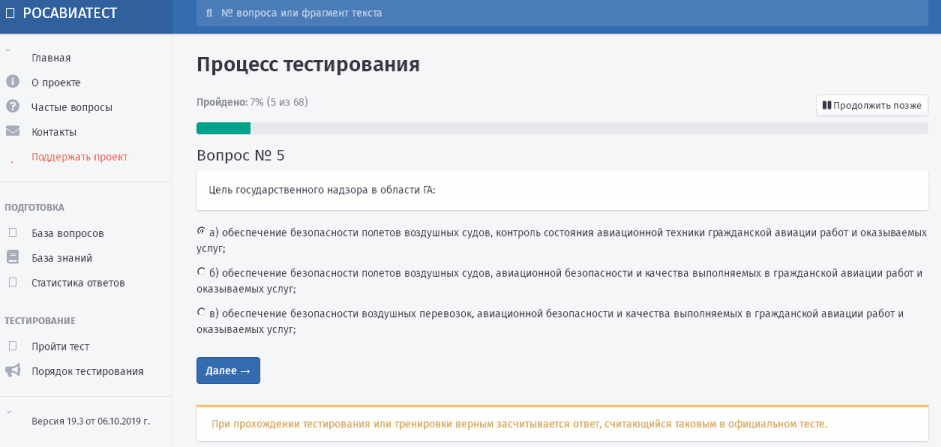Viewport: 941px width, 447px height.
Task: Click the info icon beside О проекте
Action: pyautogui.click(x=13, y=82)
